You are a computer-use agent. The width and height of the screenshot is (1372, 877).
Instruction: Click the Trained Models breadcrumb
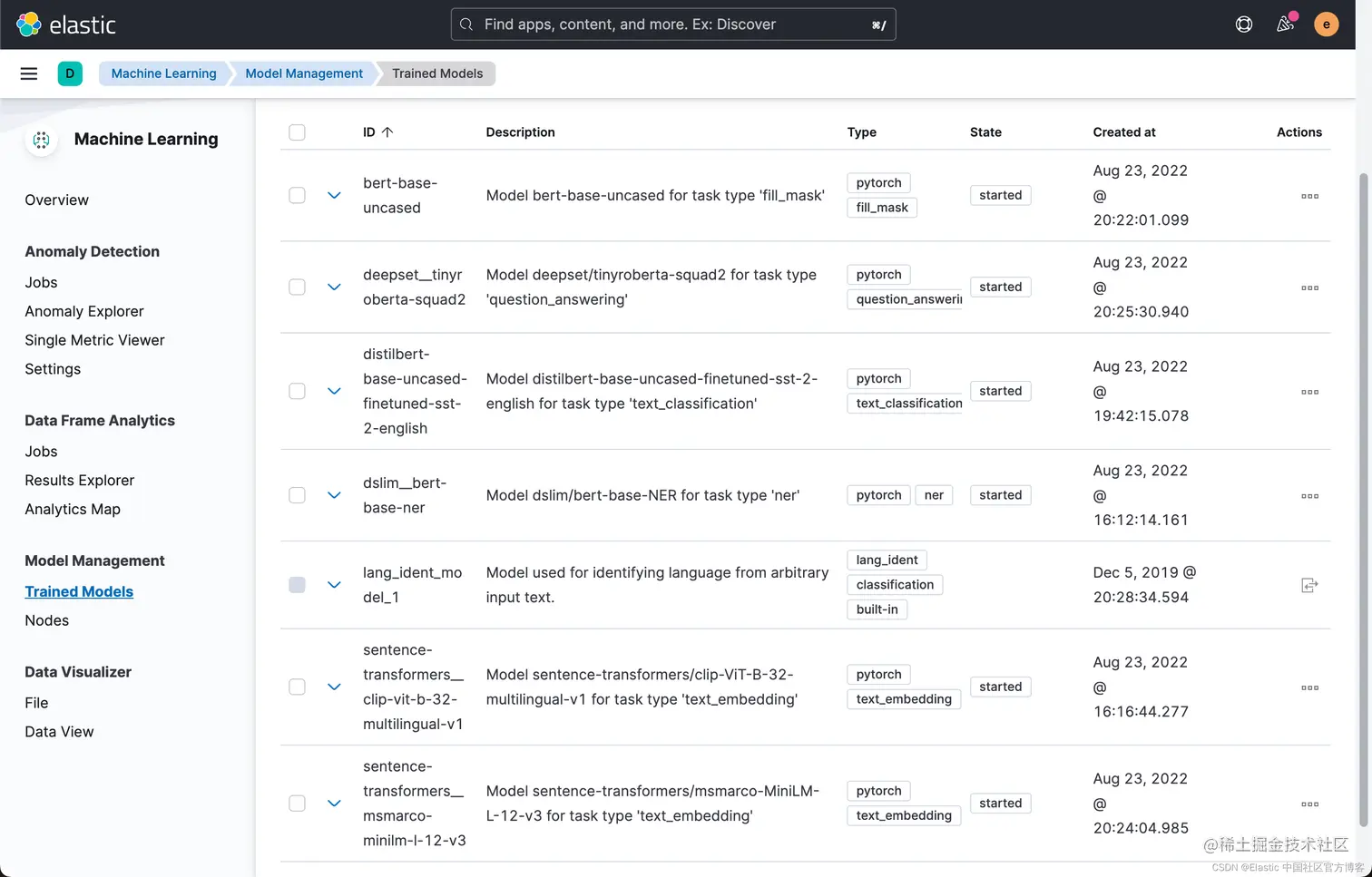[437, 73]
